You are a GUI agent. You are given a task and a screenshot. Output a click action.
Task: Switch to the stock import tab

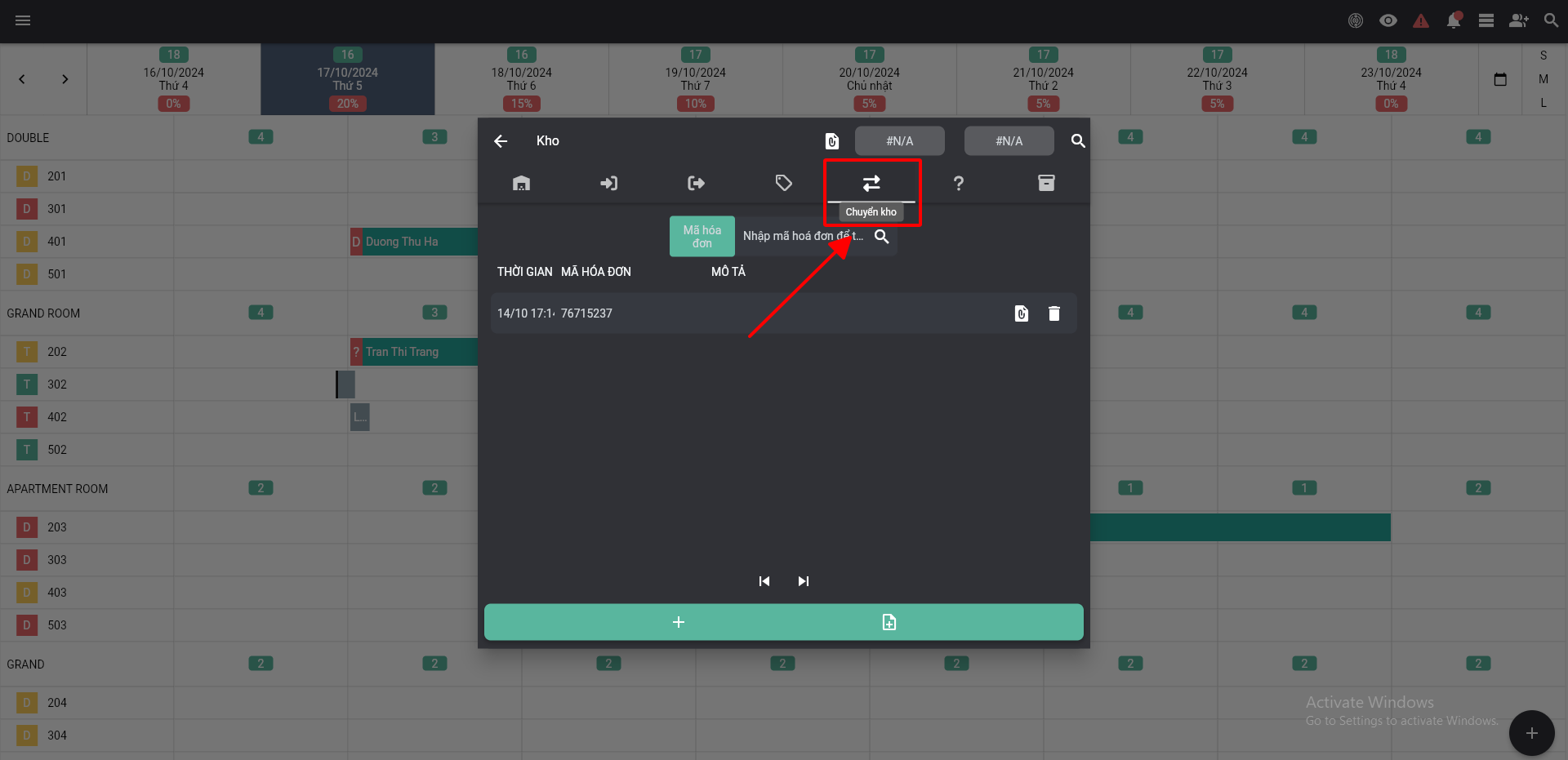coord(608,183)
